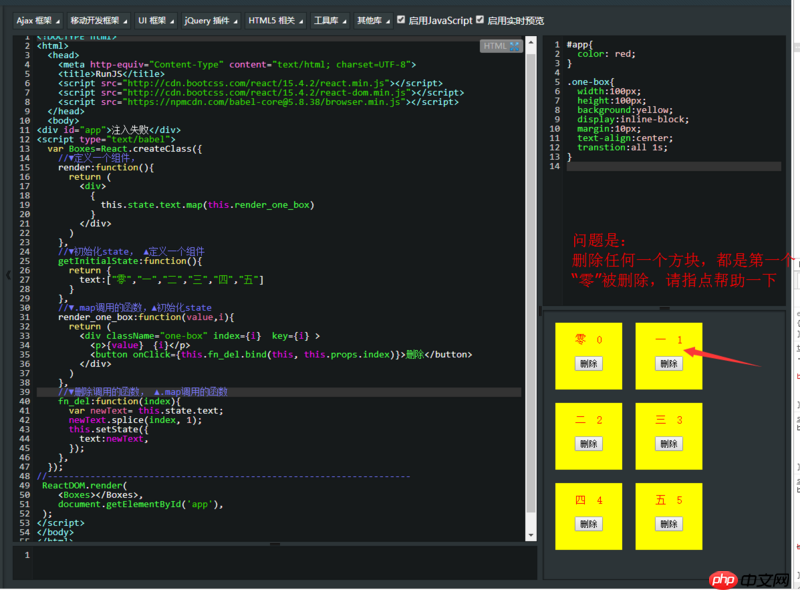Open the 移动开发框架 dropdown
This screenshot has height=600, width=800.
99,21
